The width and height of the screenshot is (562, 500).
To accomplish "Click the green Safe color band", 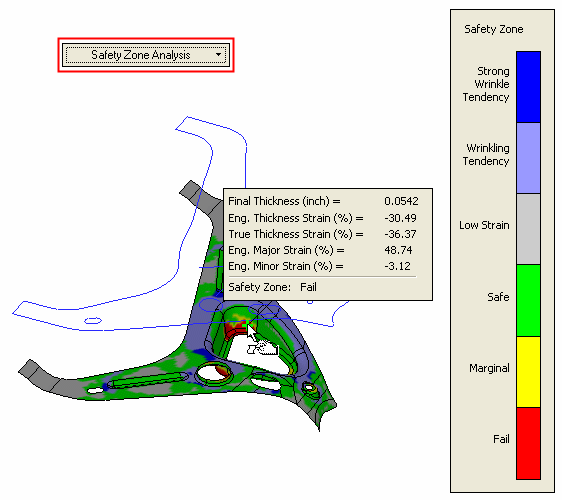I will pos(528,300).
